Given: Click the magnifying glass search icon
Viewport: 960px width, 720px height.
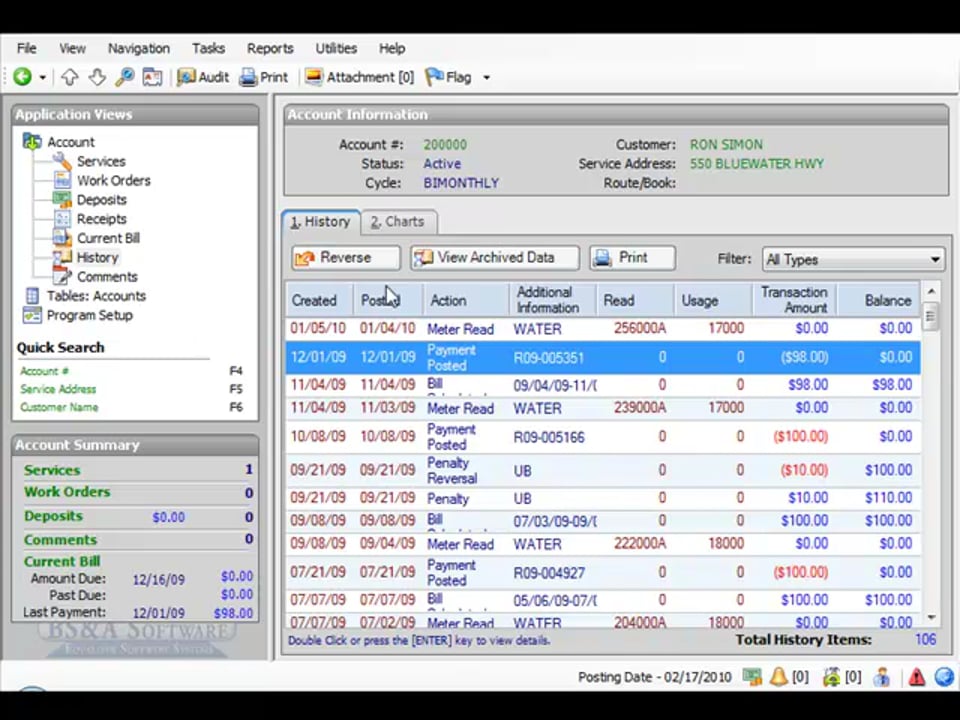Looking at the screenshot, I should (124, 77).
